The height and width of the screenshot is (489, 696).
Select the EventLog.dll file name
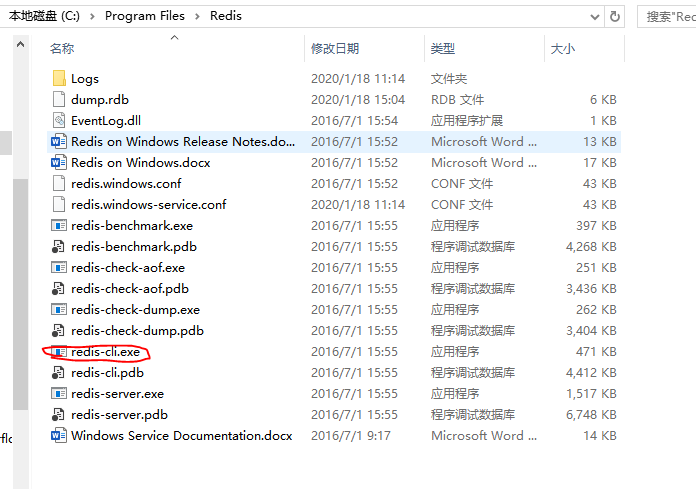106,121
